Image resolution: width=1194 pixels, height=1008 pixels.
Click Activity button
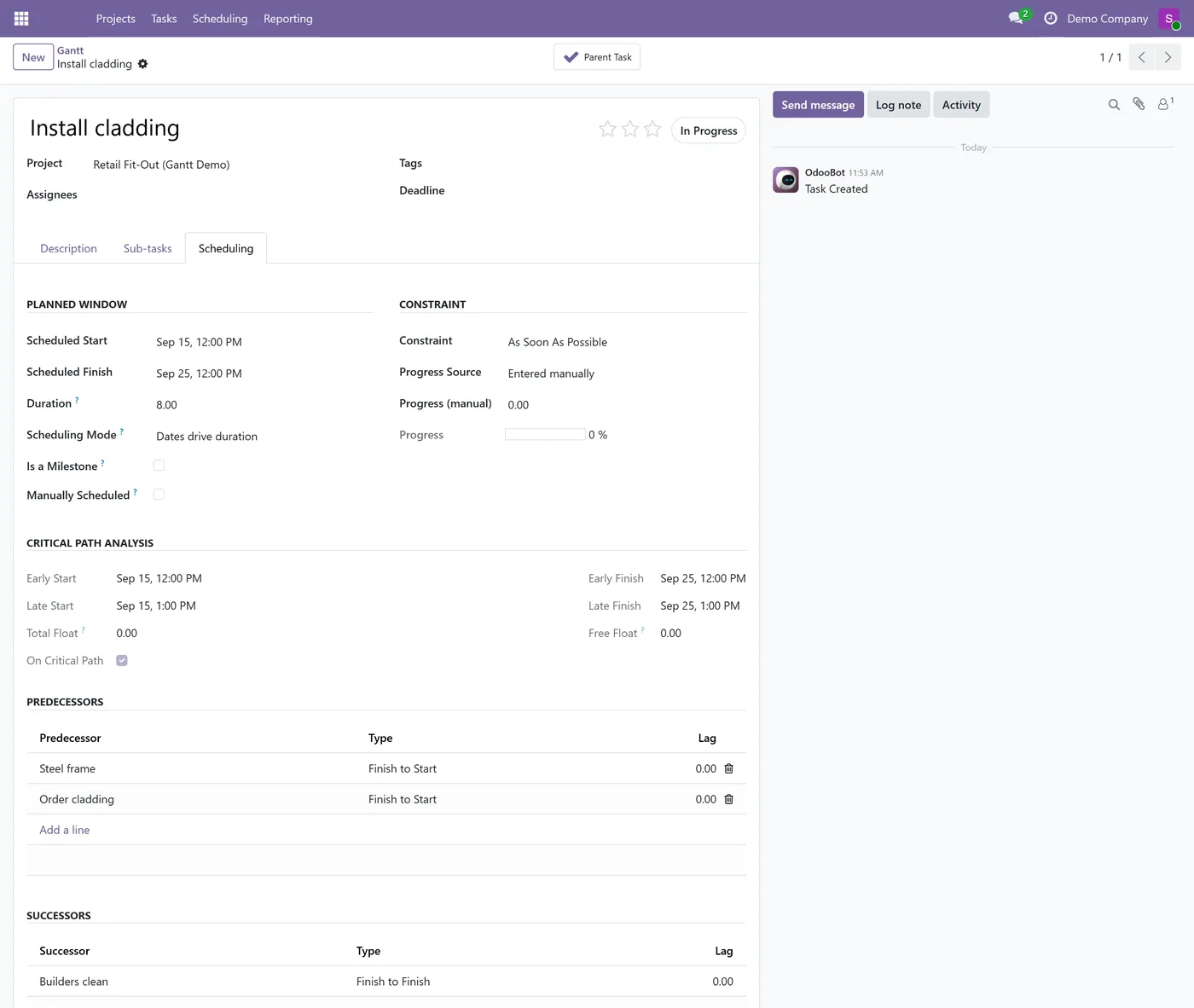(961, 105)
